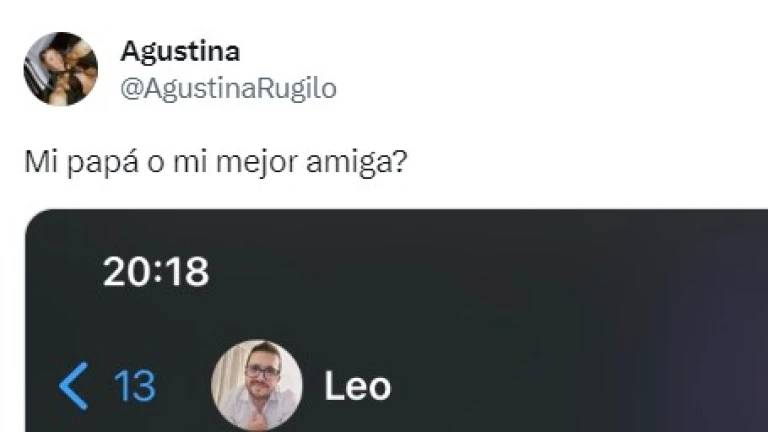Click the purple gradient area of the attached image
The image size is (768, 432).
[x=710, y=320]
